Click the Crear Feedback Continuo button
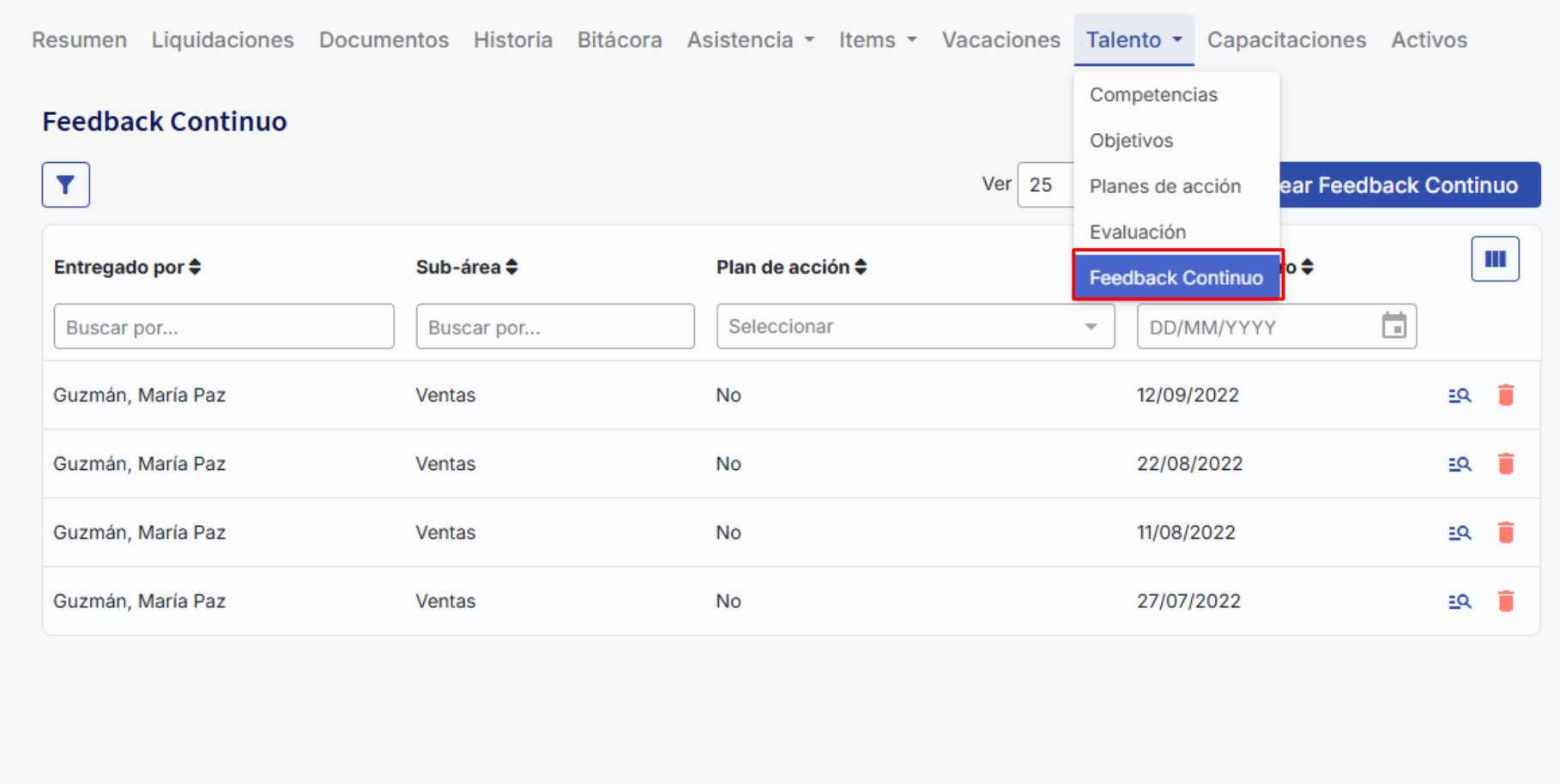The width and height of the screenshot is (1560, 784). tap(1409, 185)
